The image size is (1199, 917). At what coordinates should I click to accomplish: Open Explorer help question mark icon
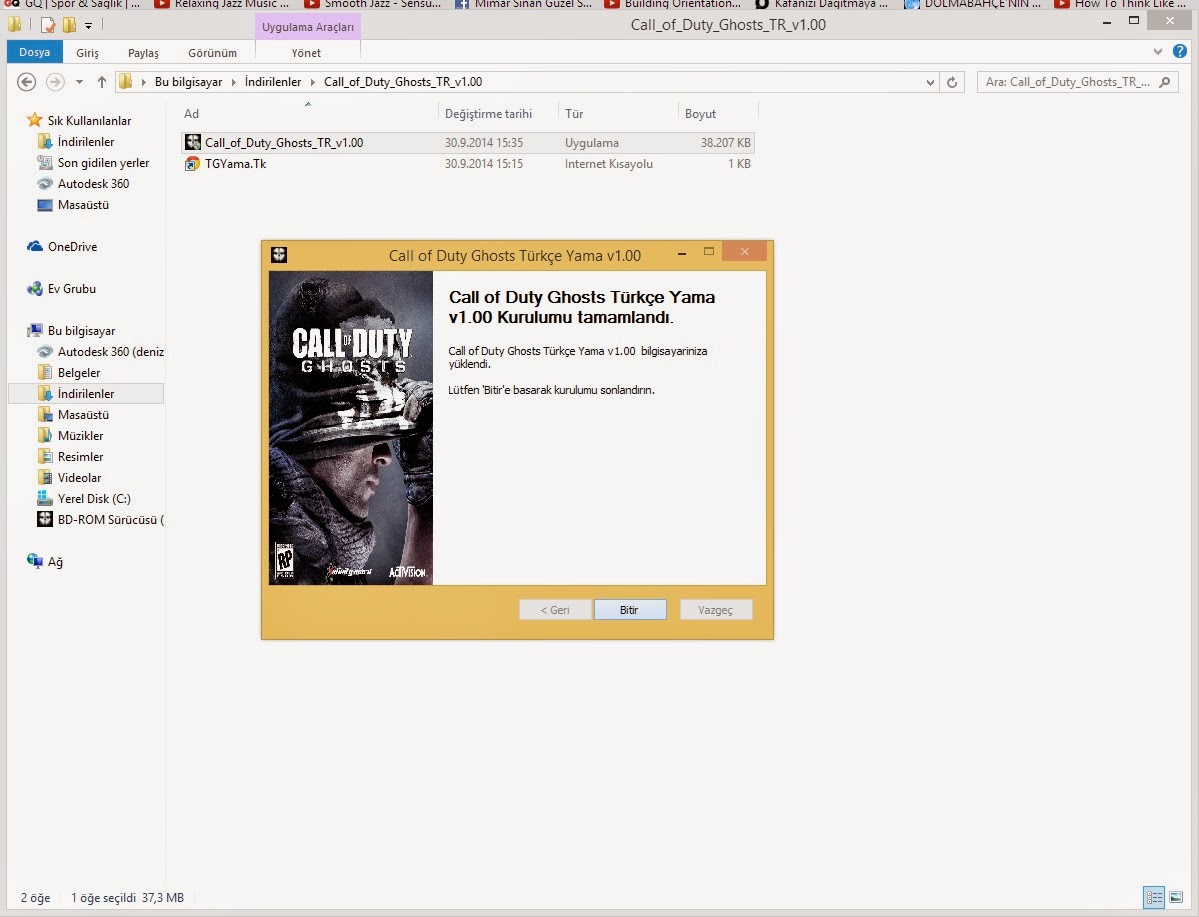coord(1180,52)
